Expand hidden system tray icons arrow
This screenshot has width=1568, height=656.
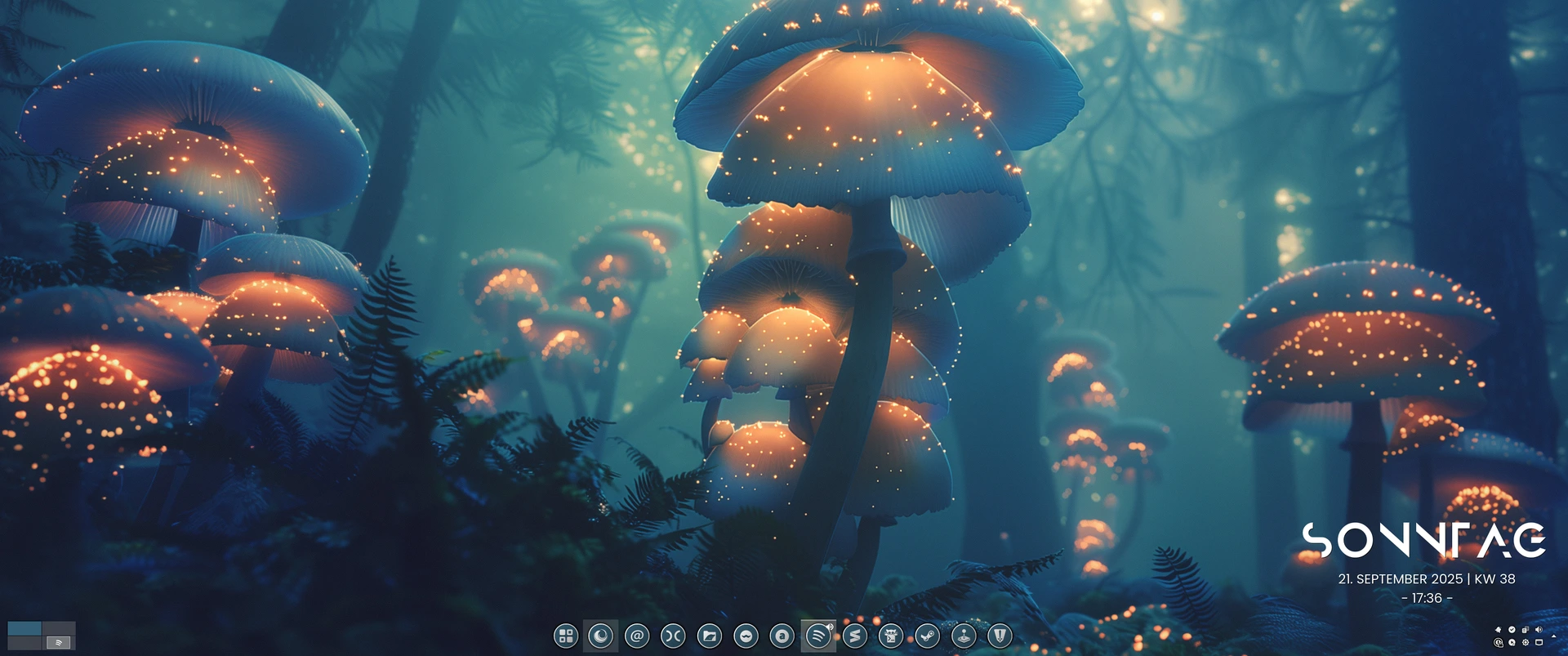tap(1553, 636)
